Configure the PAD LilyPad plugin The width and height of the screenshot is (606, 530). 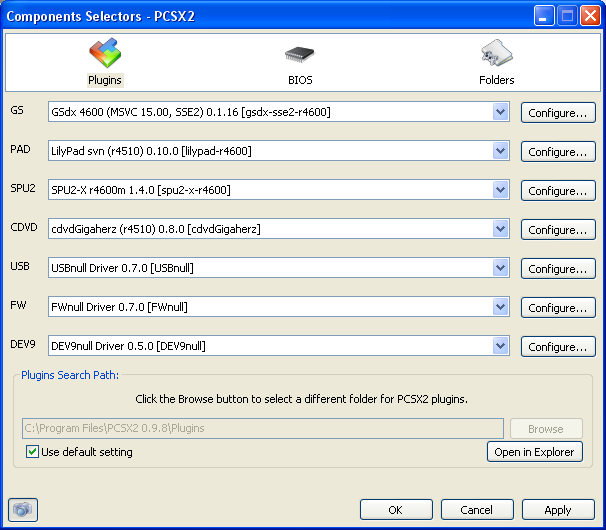pyautogui.click(x=558, y=152)
